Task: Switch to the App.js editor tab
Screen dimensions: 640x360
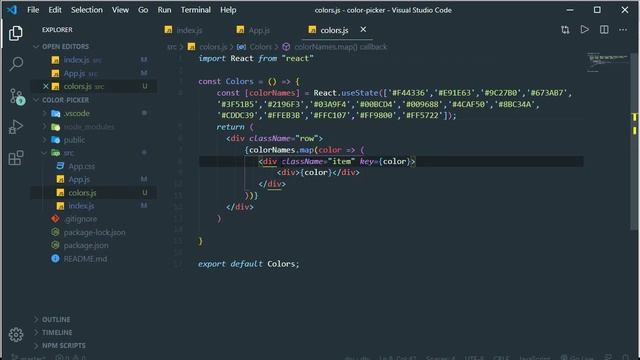Action: click(x=253, y=30)
